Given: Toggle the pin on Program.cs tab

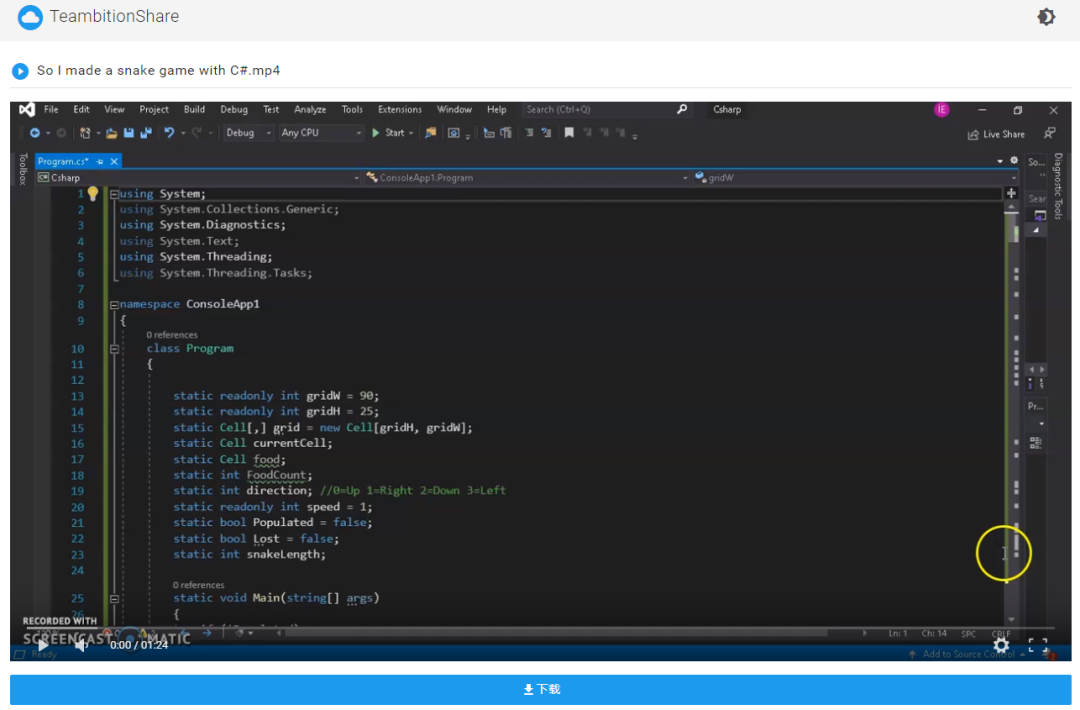Looking at the screenshot, I should coord(101,161).
